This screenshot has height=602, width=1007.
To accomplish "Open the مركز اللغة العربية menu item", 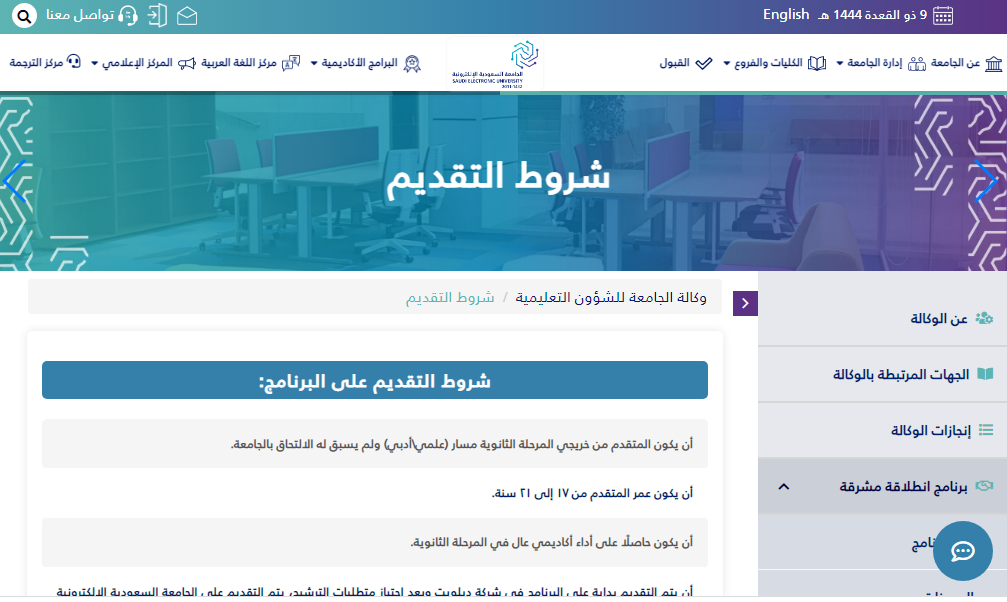I will pyautogui.click(x=239, y=63).
